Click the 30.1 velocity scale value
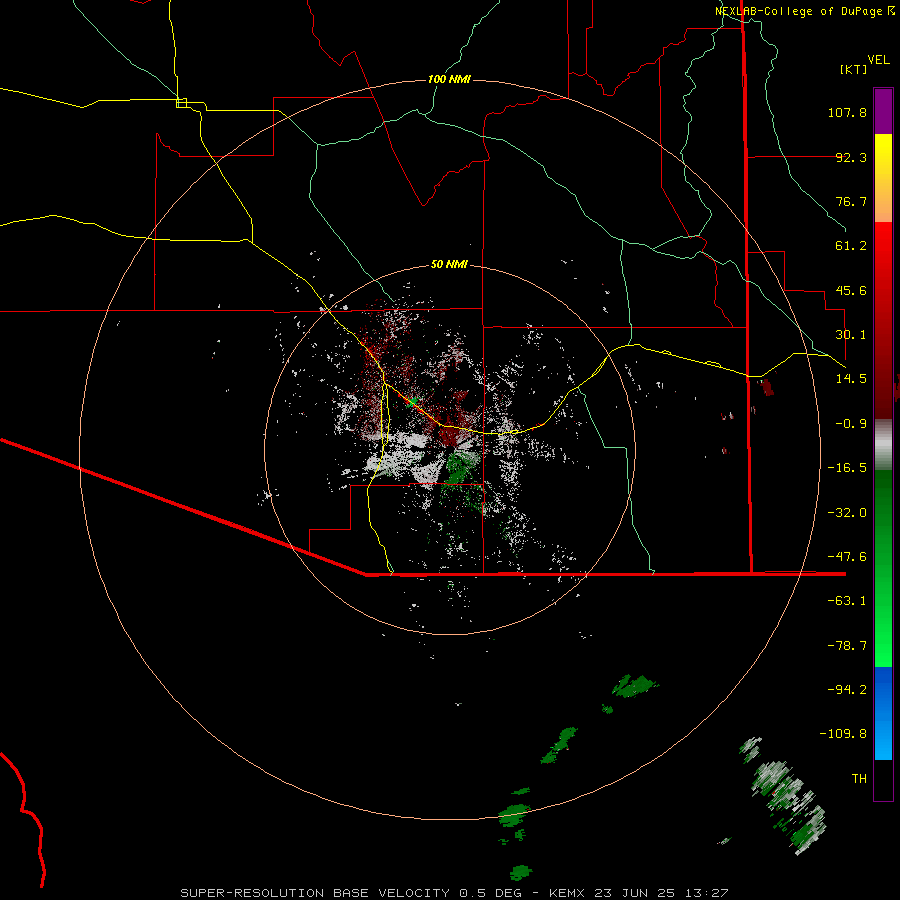 (851, 335)
